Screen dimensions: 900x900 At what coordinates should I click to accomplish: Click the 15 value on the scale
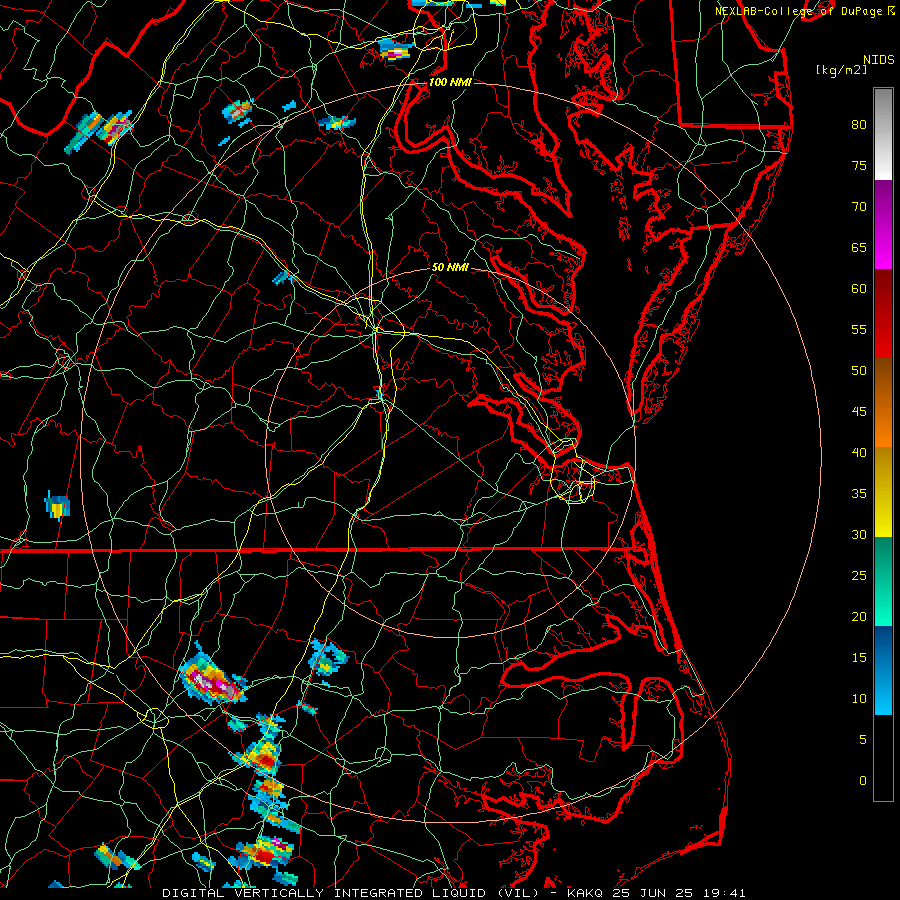(x=859, y=658)
